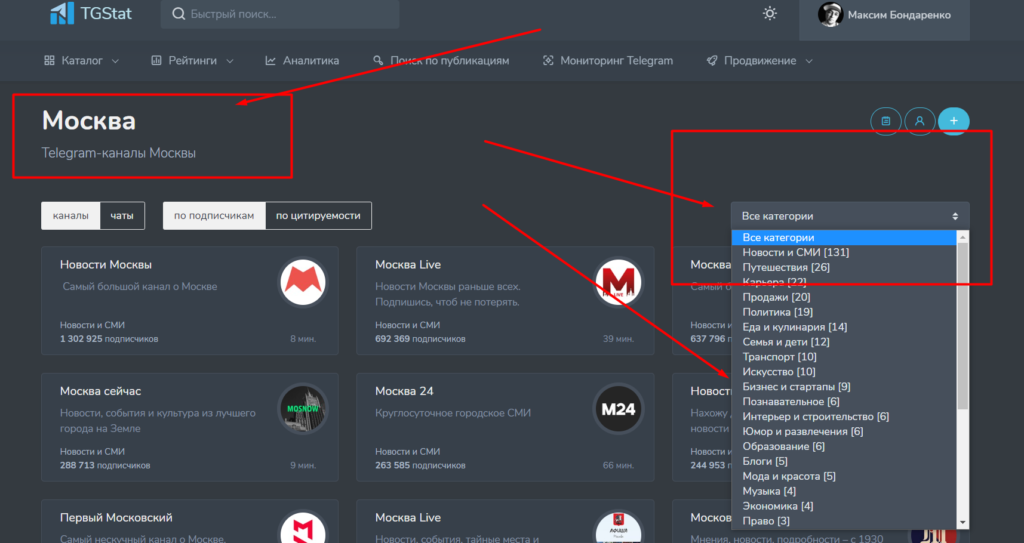Select Продажи [20] option
Screen dimensions: 1024x543
844,297
